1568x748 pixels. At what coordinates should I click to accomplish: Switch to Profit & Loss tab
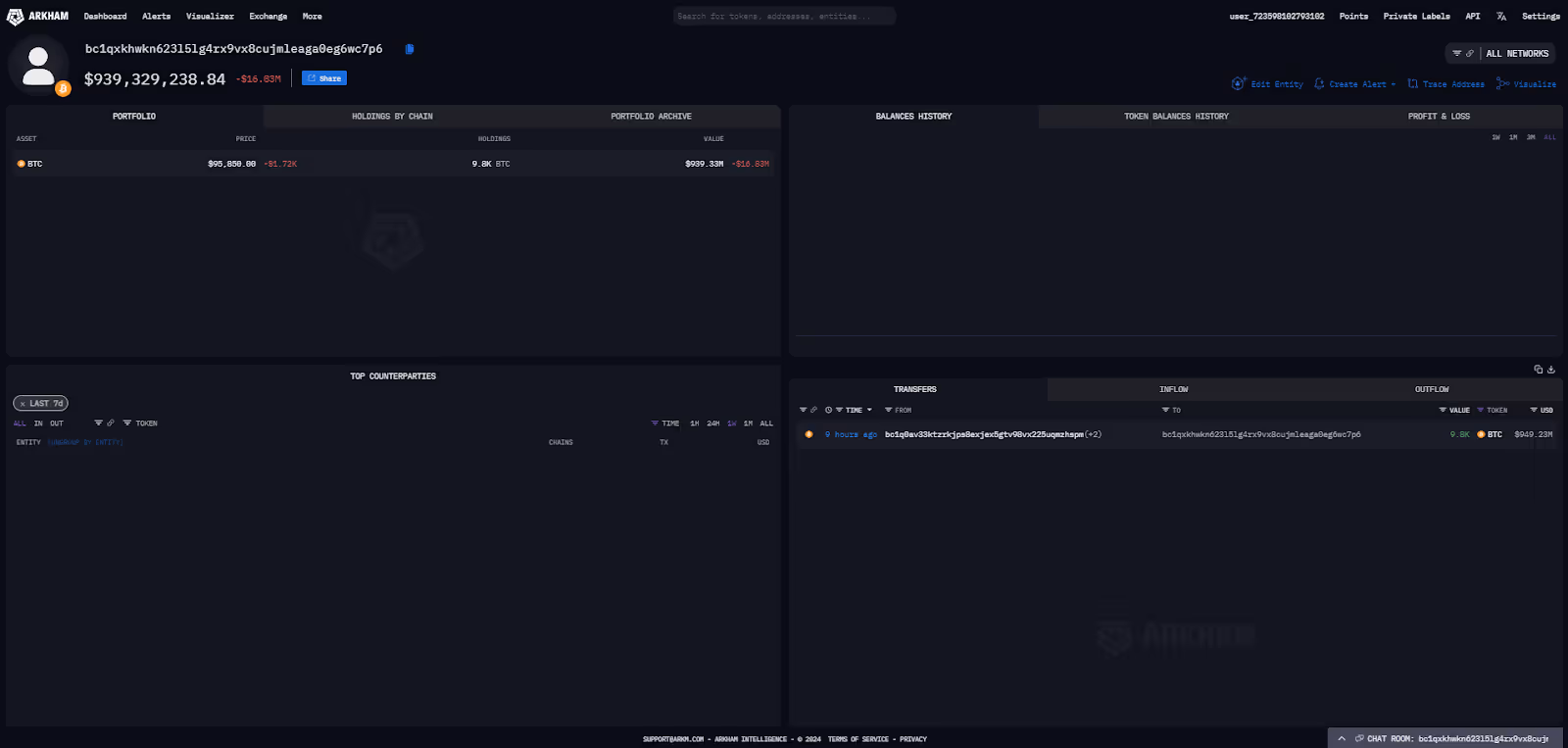click(x=1439, y=117)
